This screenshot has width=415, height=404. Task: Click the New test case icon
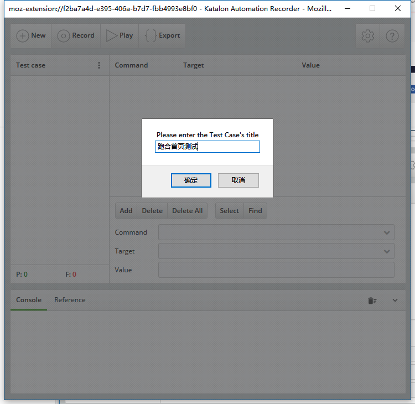point(23,36)
